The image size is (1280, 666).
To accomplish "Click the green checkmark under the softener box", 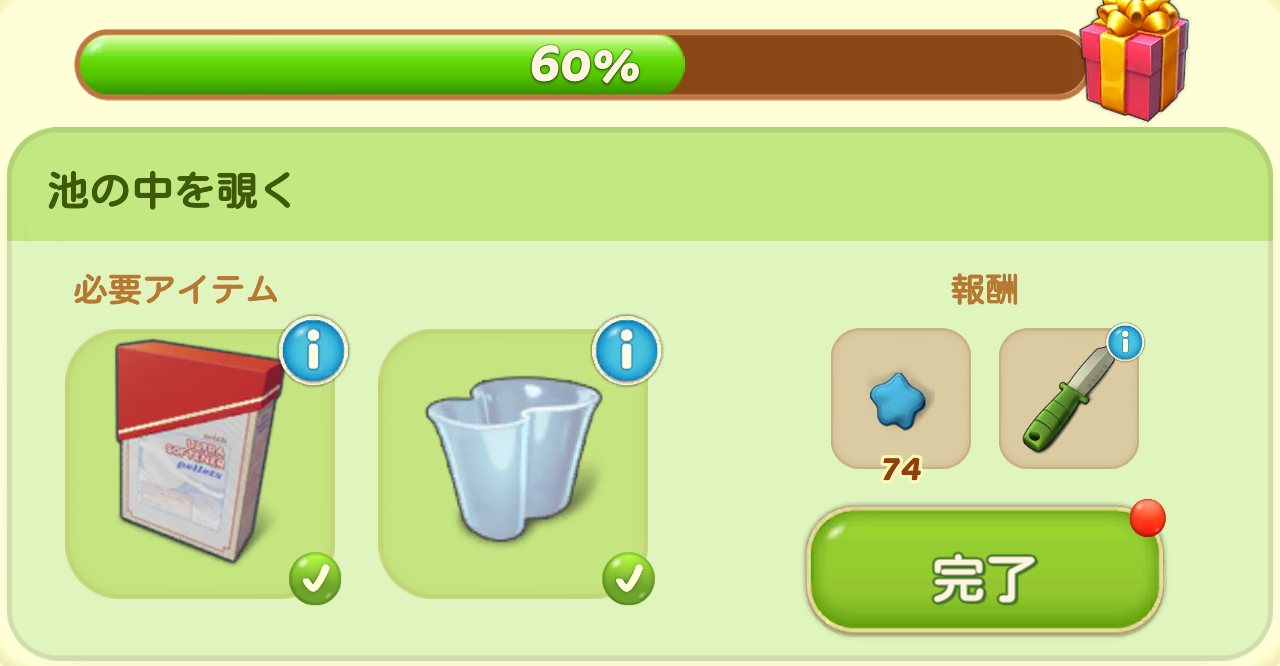I will 315,579.
